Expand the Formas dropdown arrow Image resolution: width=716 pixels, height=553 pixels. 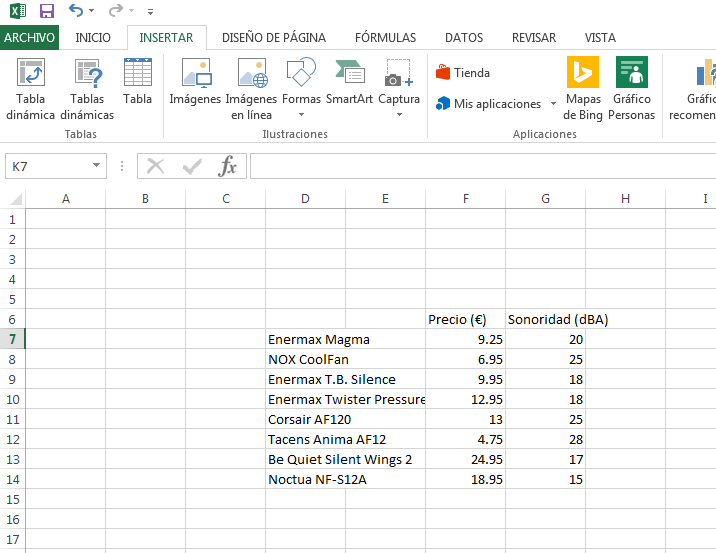[301, 115]
